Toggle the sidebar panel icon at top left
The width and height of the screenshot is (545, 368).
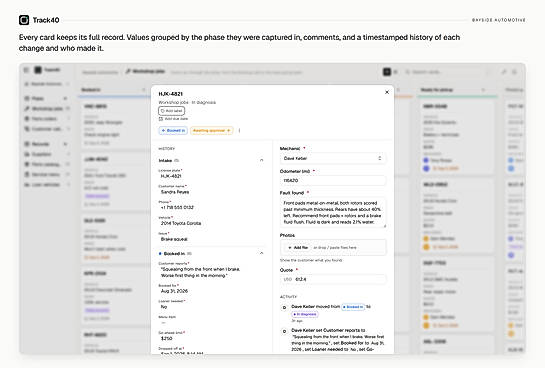pos(26,70)
